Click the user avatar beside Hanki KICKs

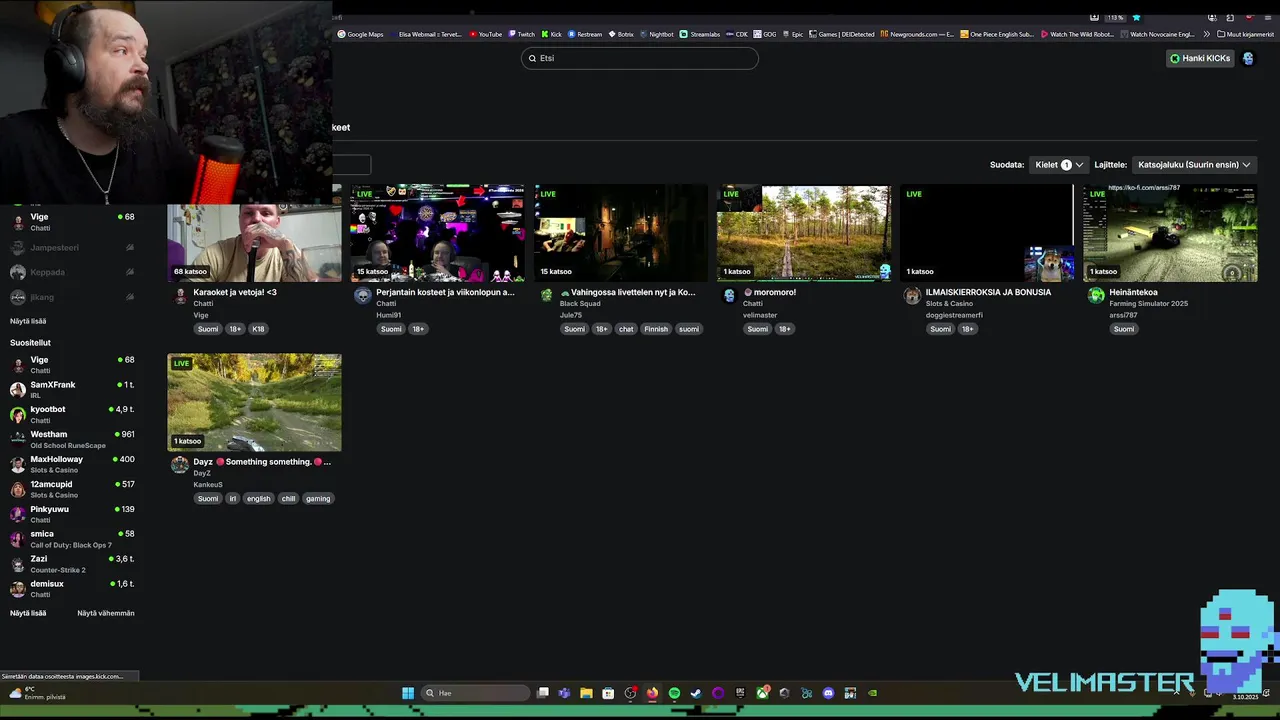point(1248,58)
